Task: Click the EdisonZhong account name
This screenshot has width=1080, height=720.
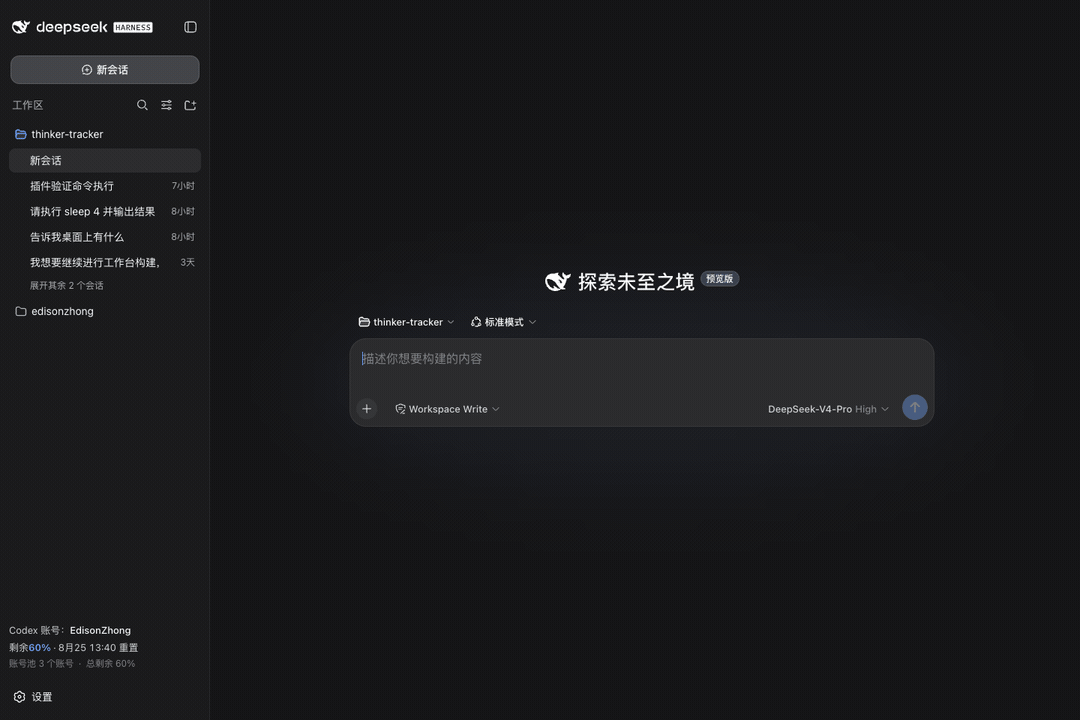Action: click(x=100, y=630)
